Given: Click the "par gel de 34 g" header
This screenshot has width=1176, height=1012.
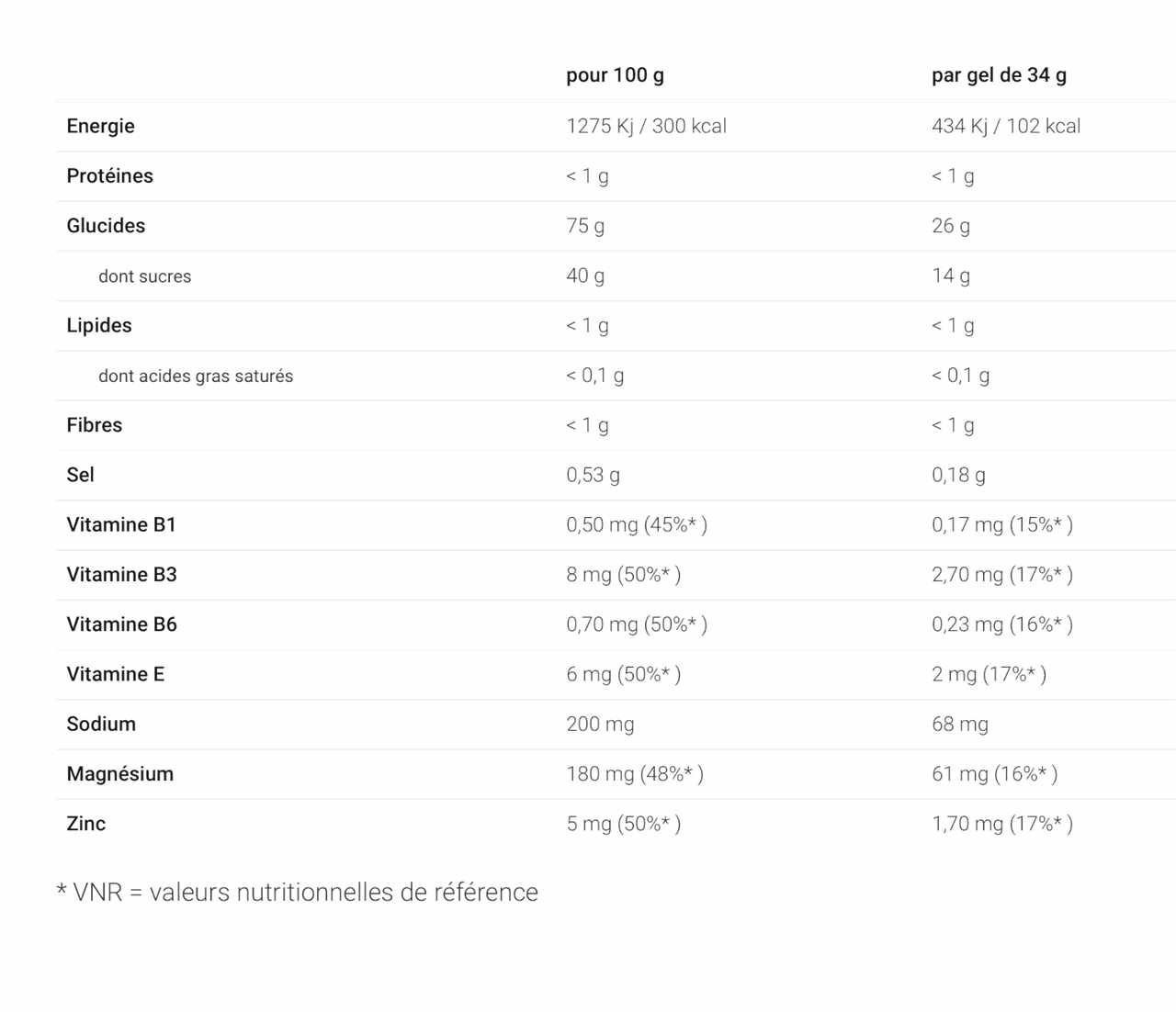Looking at the screenshot, I should (x=999, y=75).
